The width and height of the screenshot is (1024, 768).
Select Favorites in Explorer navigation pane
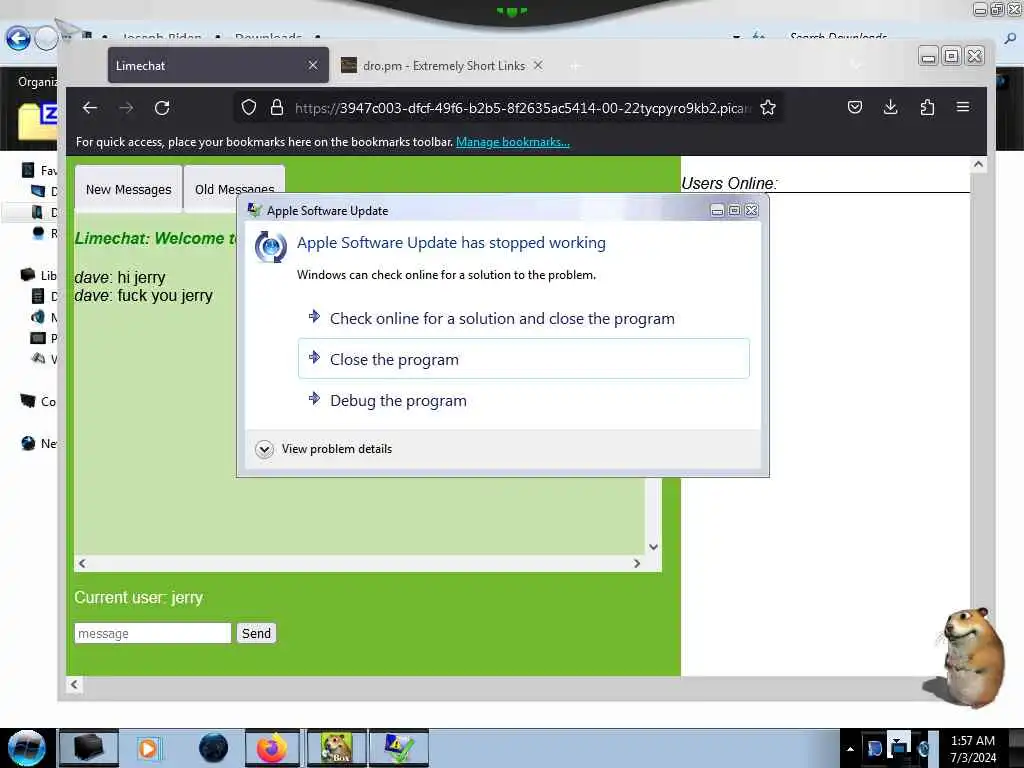(39, 170)
